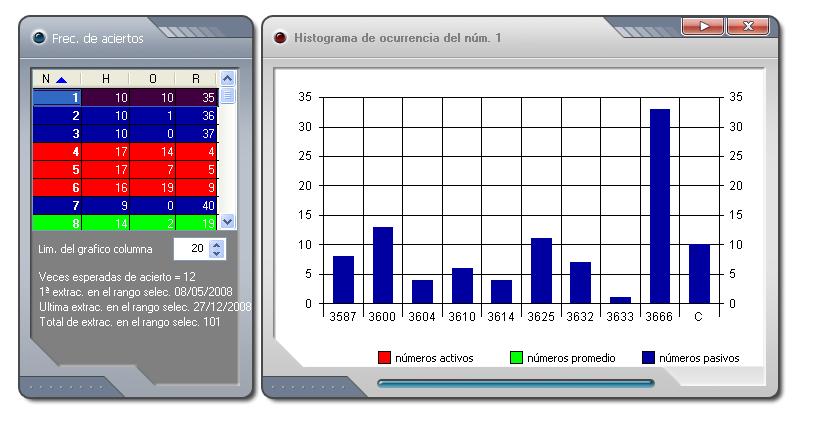Select red row number 4

(125, 152)
